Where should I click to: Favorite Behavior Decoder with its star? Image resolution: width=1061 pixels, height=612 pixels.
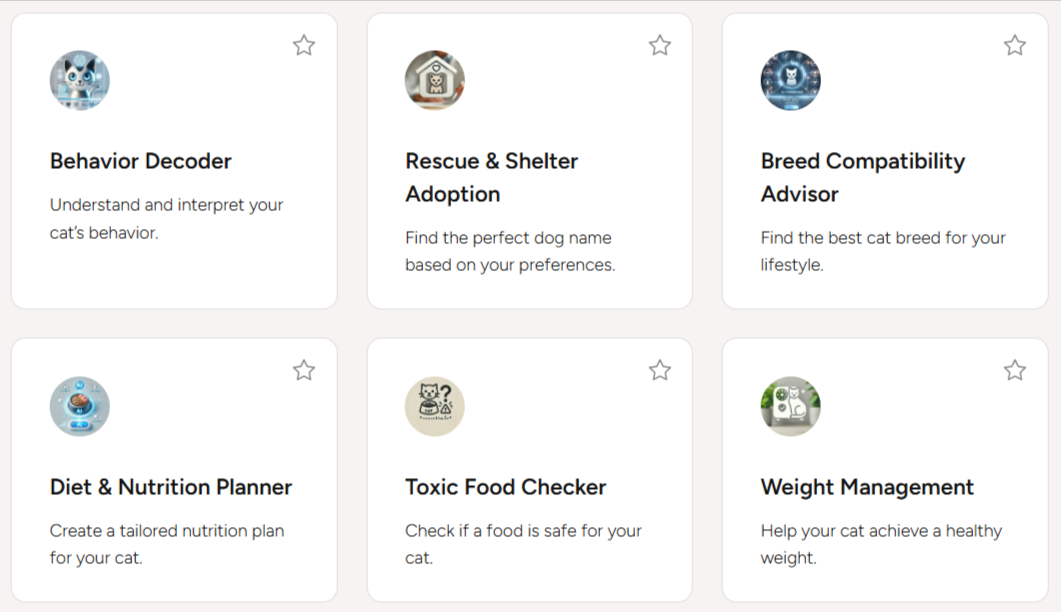(304, 45)
